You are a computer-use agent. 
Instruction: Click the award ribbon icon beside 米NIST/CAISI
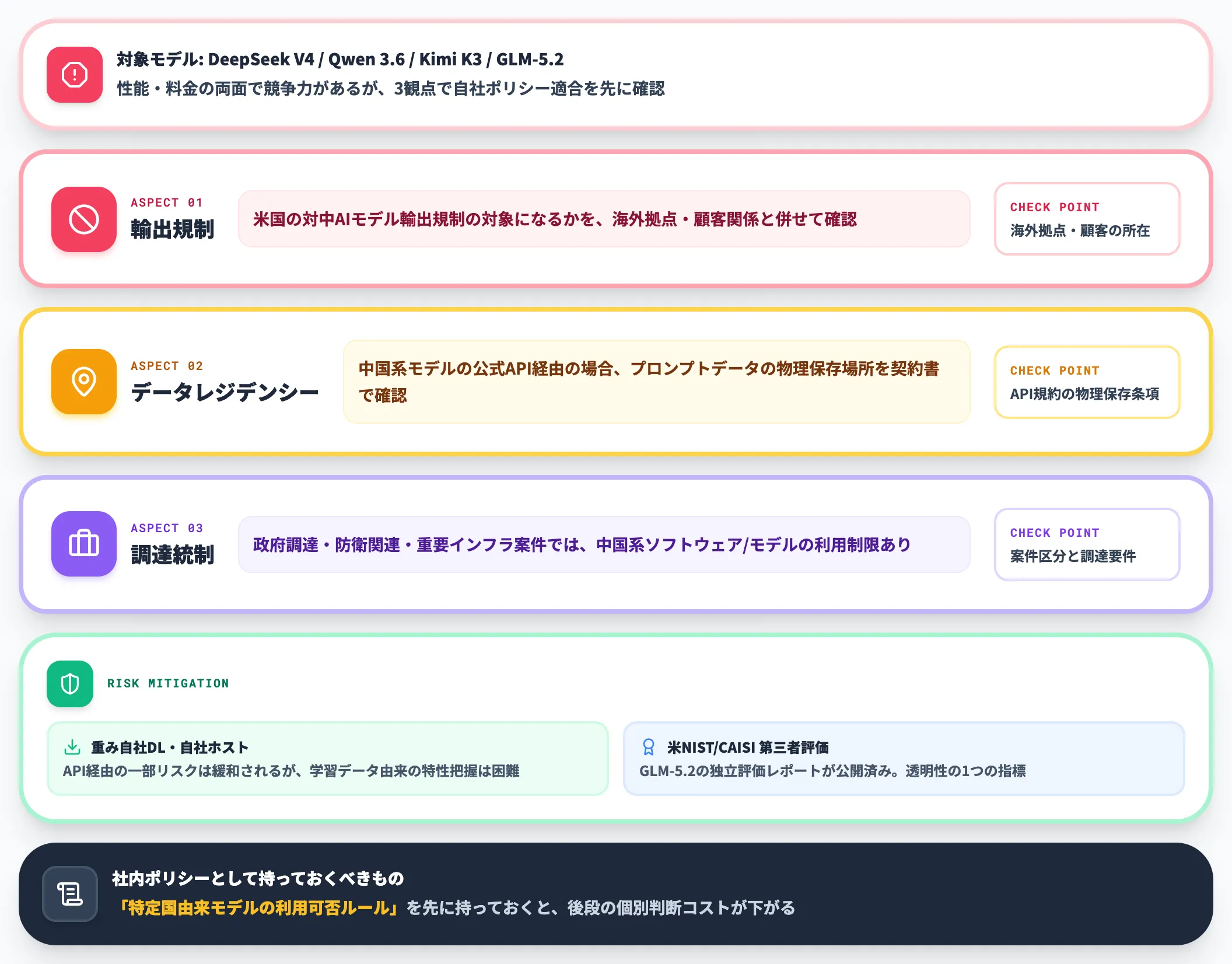tap(648, 747)
